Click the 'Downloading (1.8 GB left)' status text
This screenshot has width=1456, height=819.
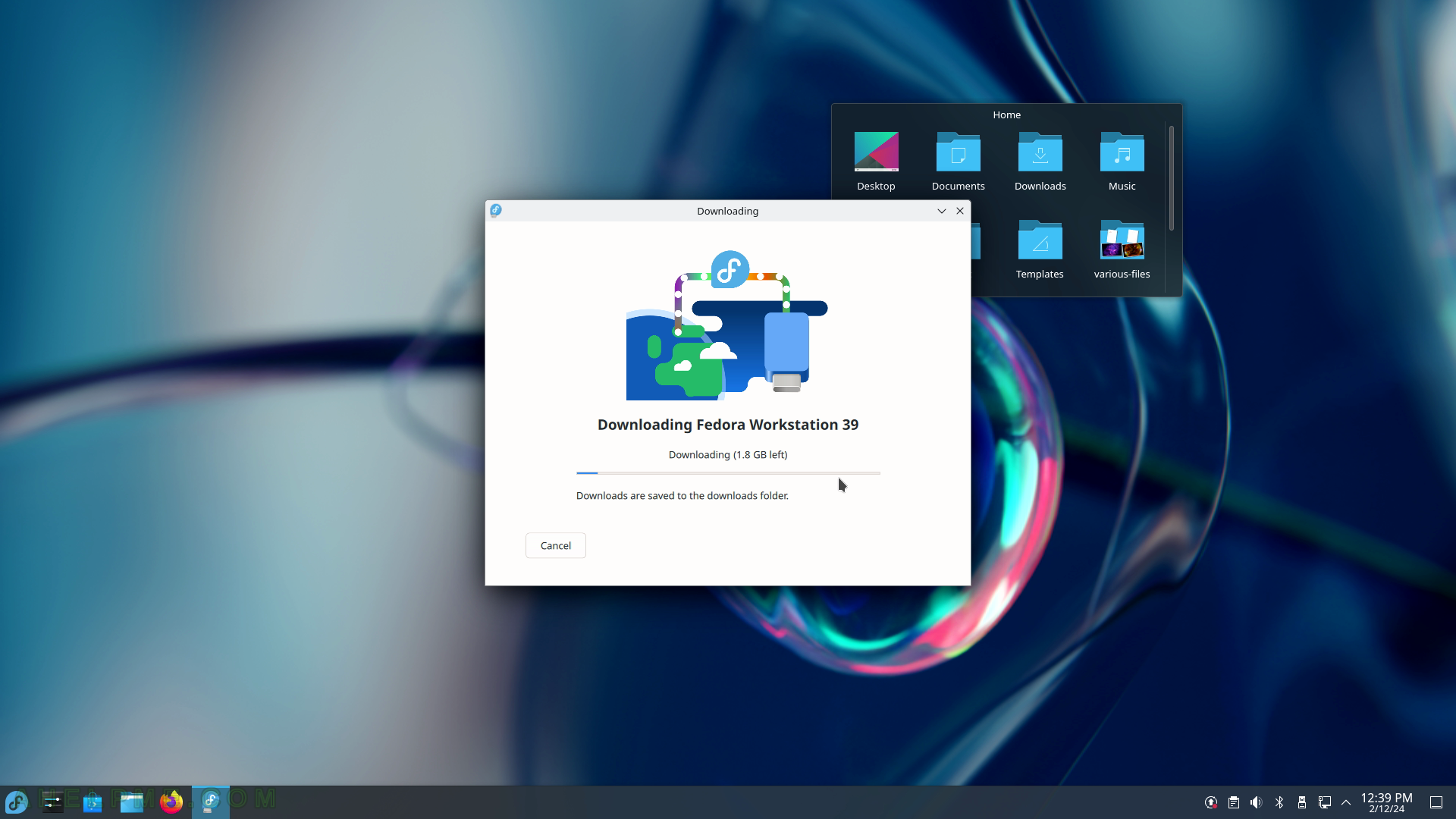coord(728,455)
